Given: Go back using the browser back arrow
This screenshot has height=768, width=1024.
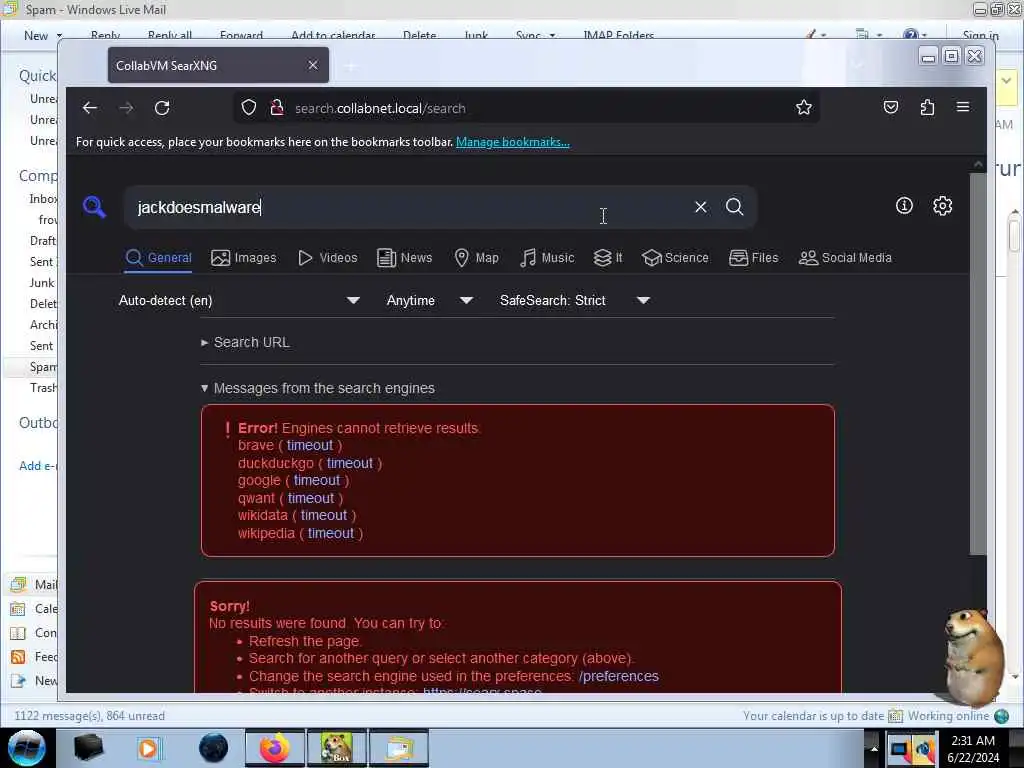Looking at the screenshot, I should click(x=90, y=108).
